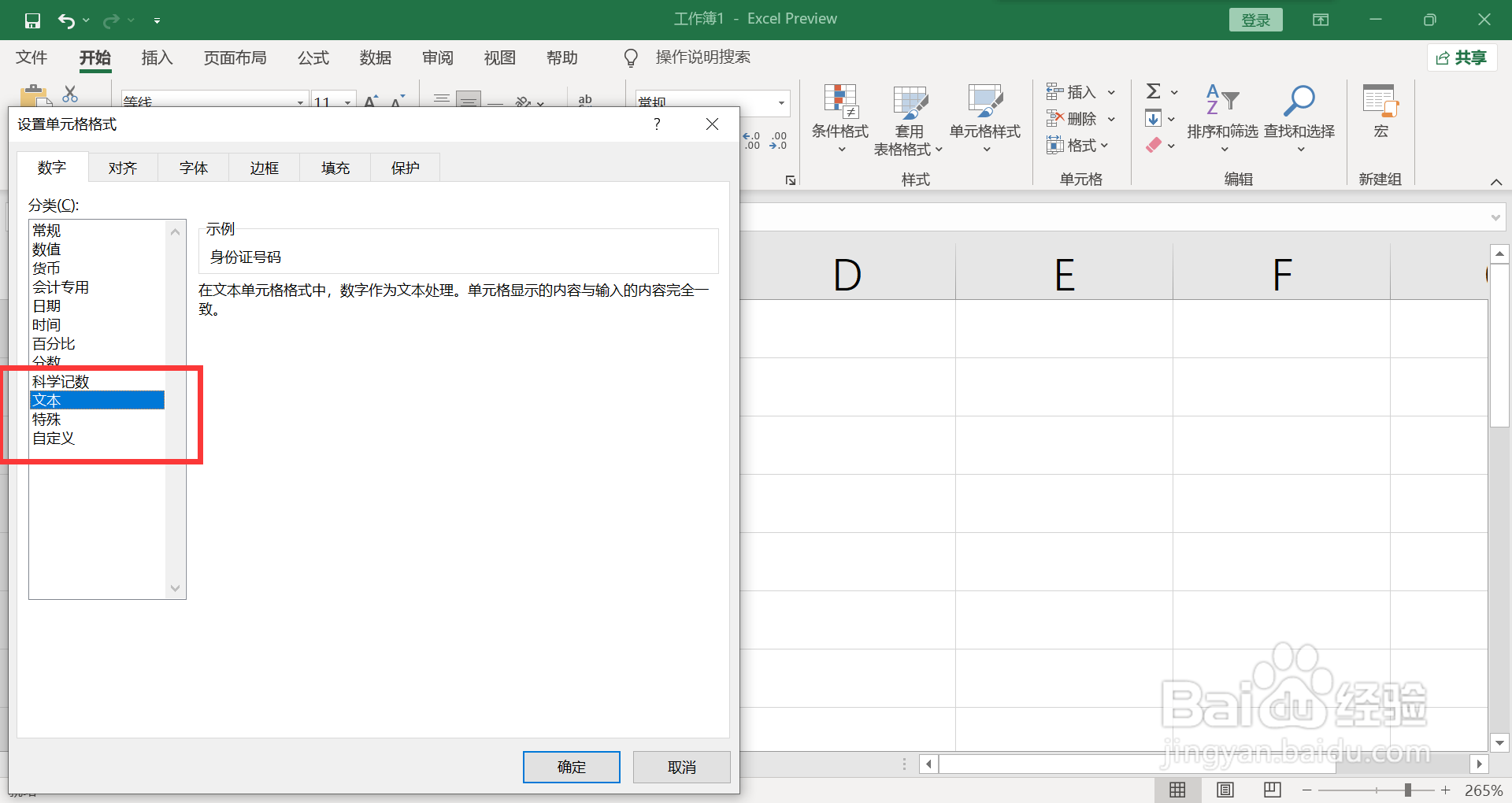1512x803 pixels.
Task: Open the 格式 dropdown arrow
Action: [1106, 145]
